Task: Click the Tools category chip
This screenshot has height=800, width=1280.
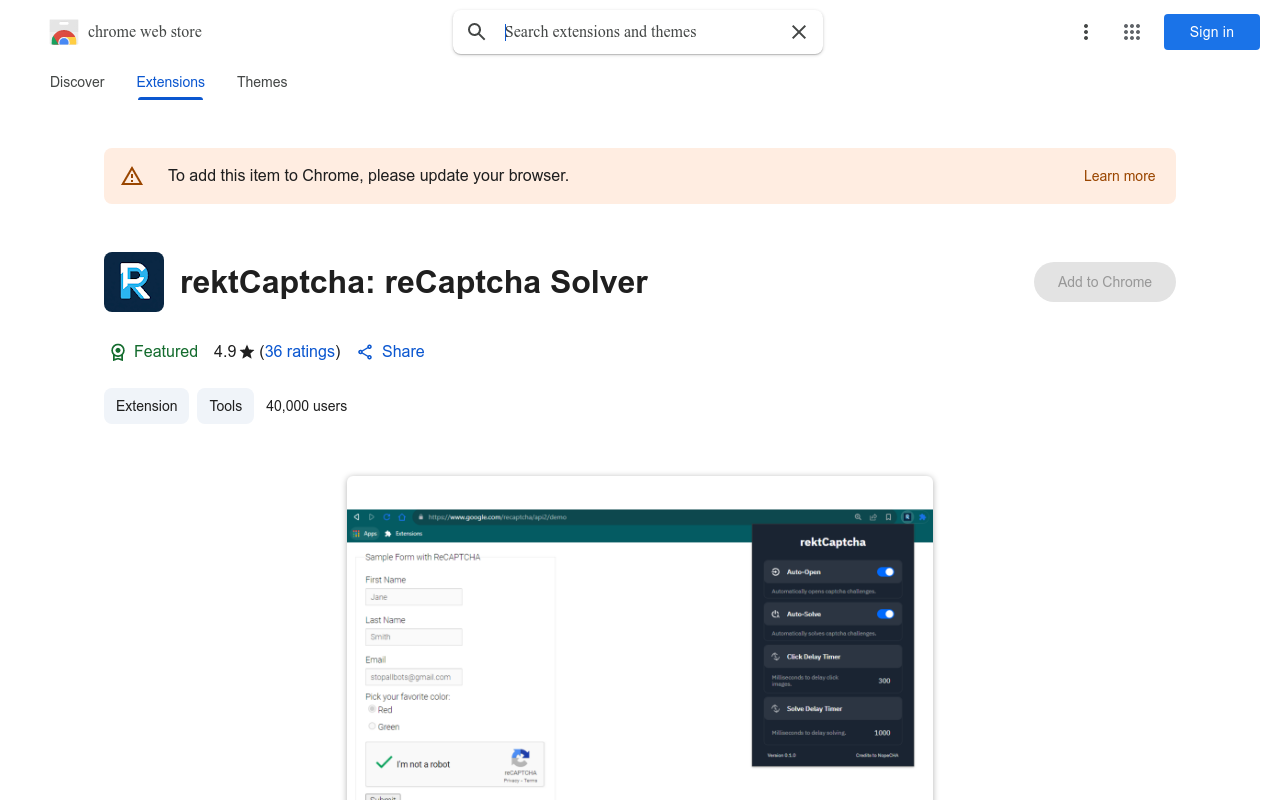Action: pos(226,406)
